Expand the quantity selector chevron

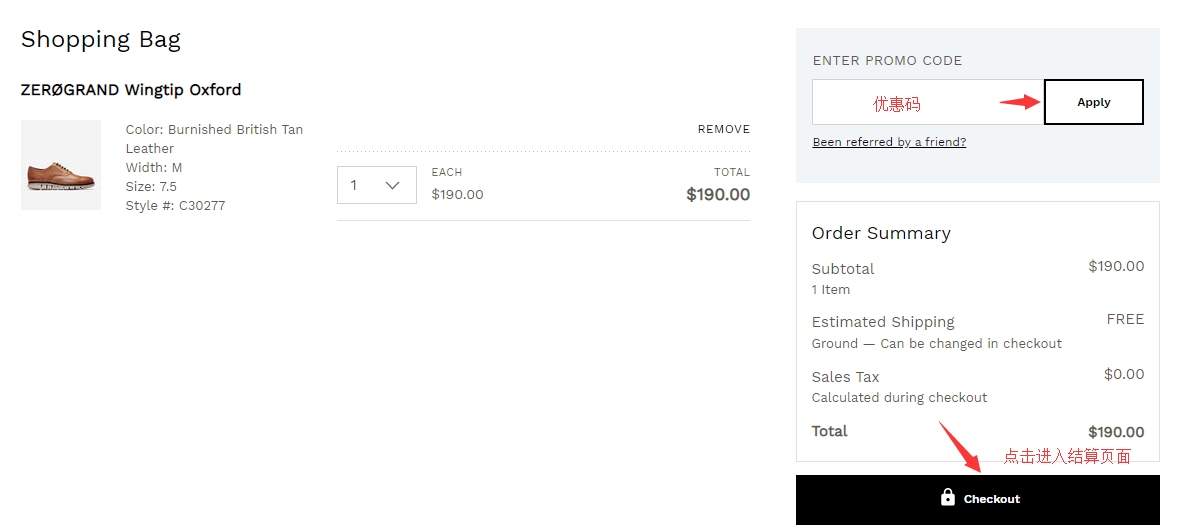tap(392, 185)
